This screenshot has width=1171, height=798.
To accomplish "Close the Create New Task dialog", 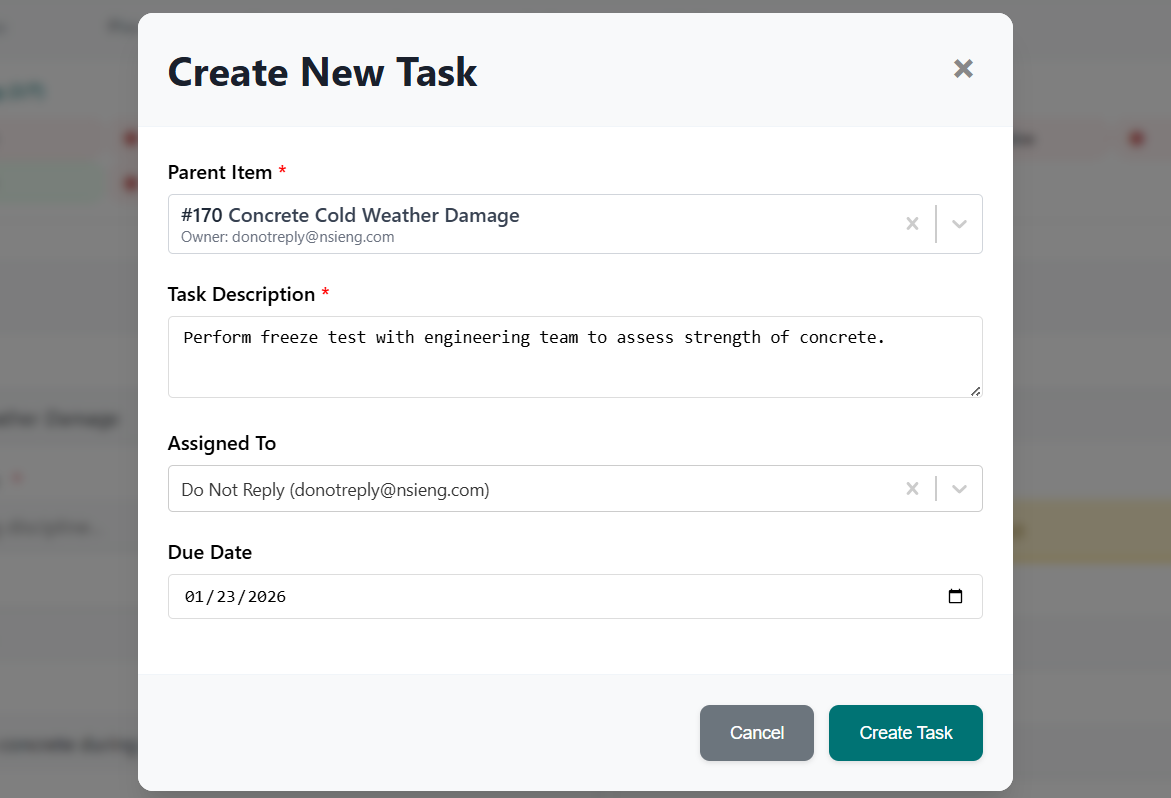I will [962, 69].
